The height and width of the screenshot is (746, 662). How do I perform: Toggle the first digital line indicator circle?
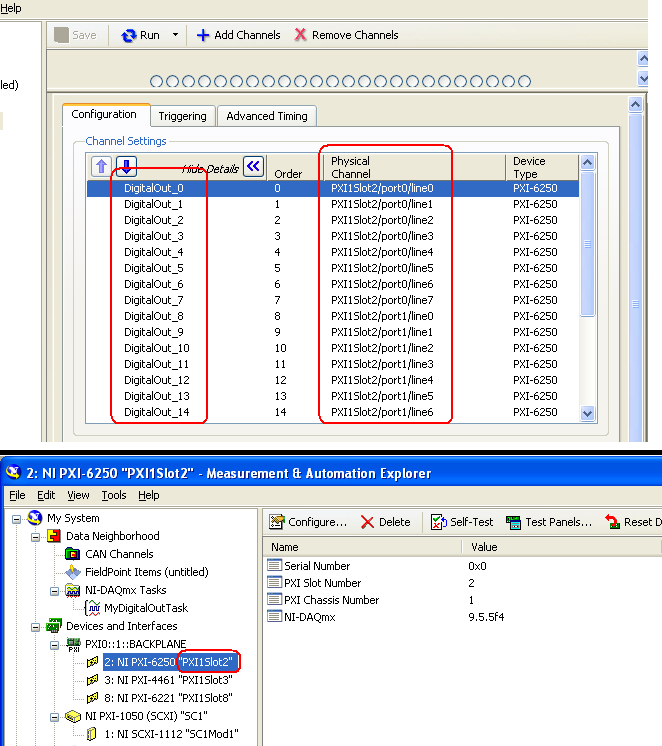point(156,81)
